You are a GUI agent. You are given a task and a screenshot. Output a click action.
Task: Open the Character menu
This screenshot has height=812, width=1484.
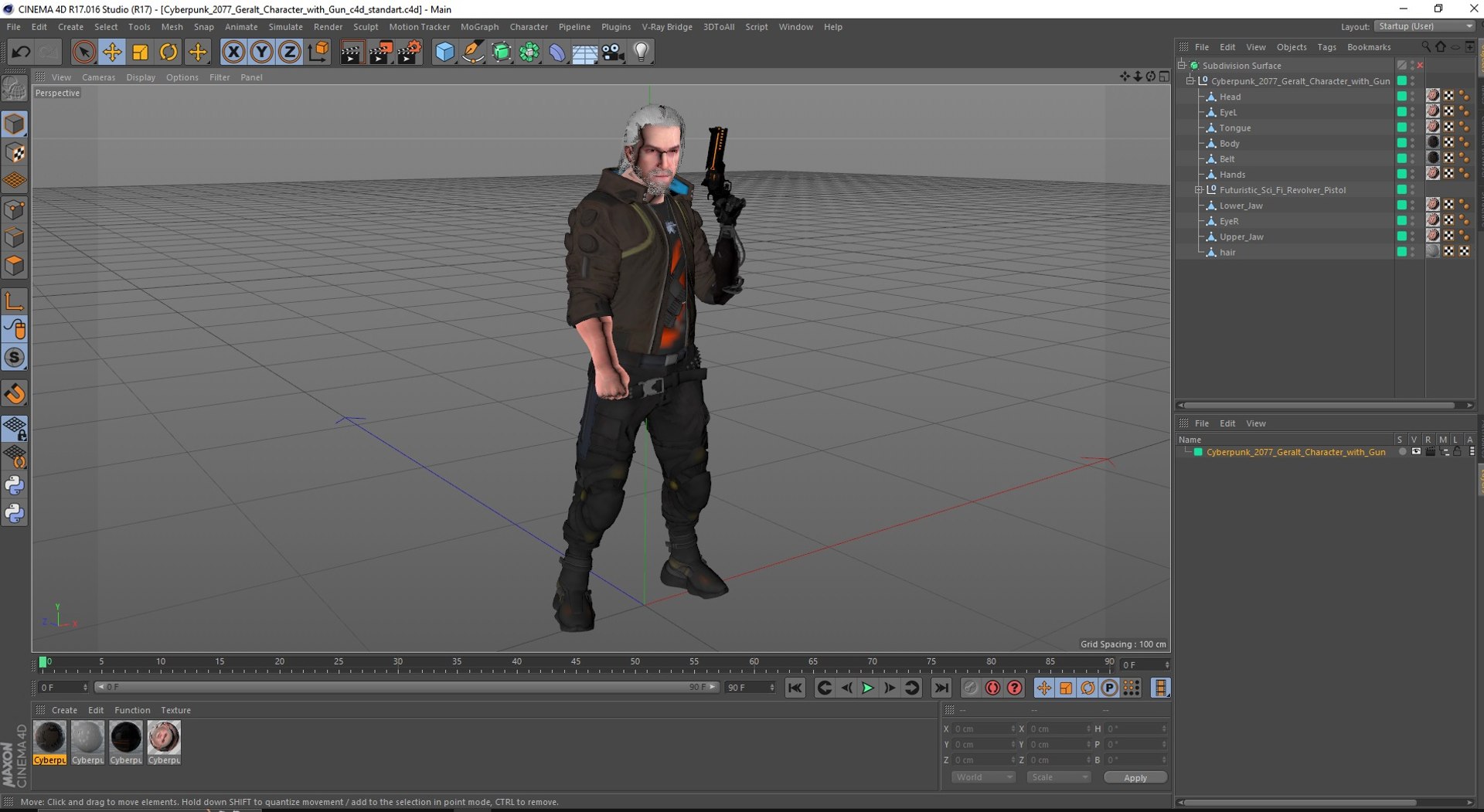(529, 27)
